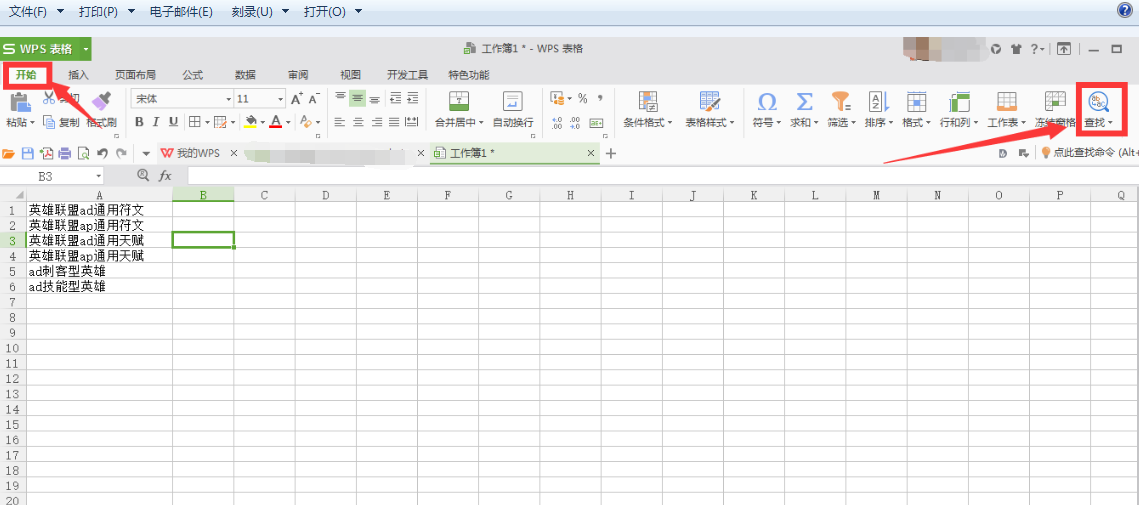
Task: Expand the Paste (粘贴) dropdown arrow
Action: point(32,123)
